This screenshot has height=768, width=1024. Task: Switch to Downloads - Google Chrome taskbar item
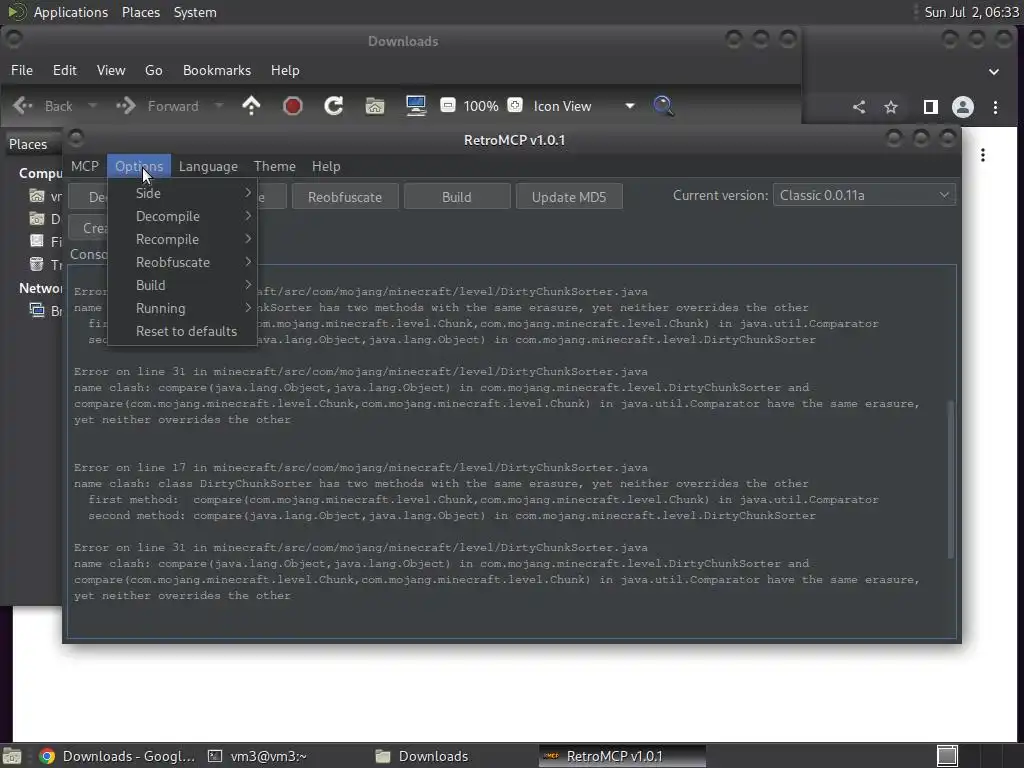(x=117, y=756)
